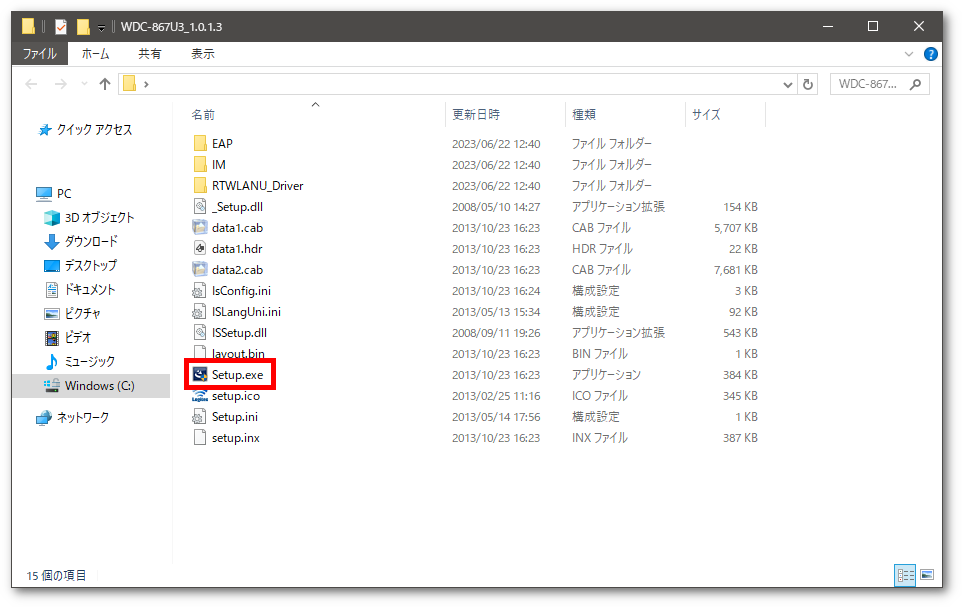Switch to the 表示 ribbon tab
This screenshot has width=962, height=607.
203,54
